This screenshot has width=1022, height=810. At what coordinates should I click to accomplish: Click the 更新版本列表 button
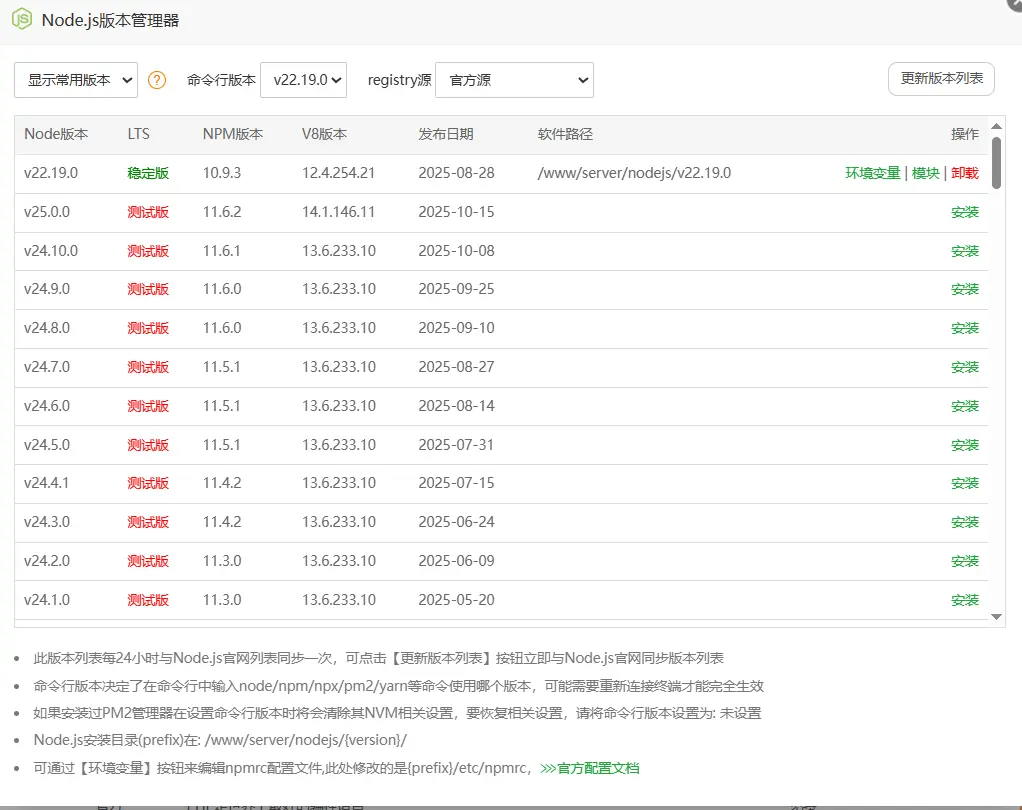pos(940,80)
